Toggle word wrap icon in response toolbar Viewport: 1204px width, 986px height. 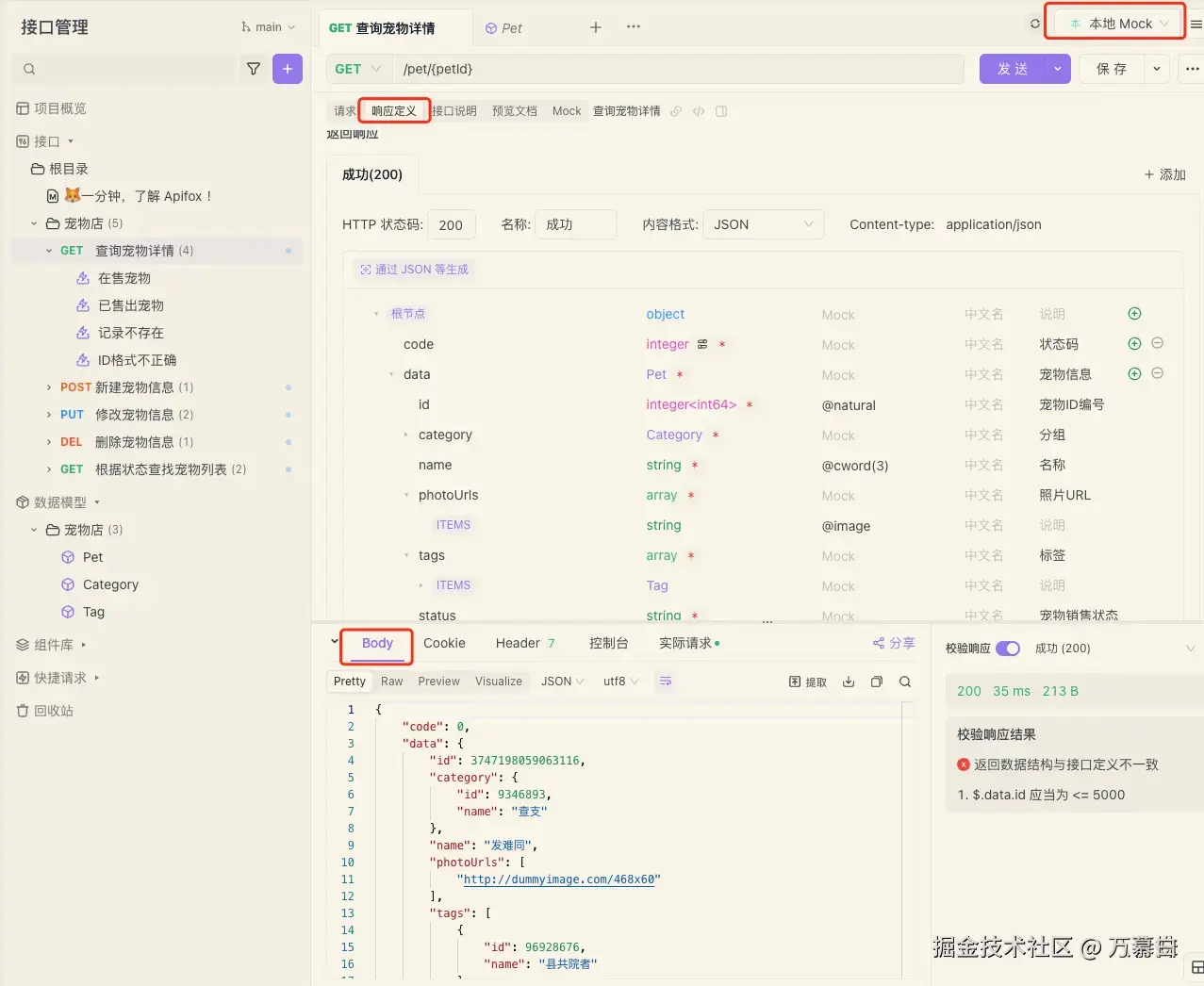click(x=666, y=682)
